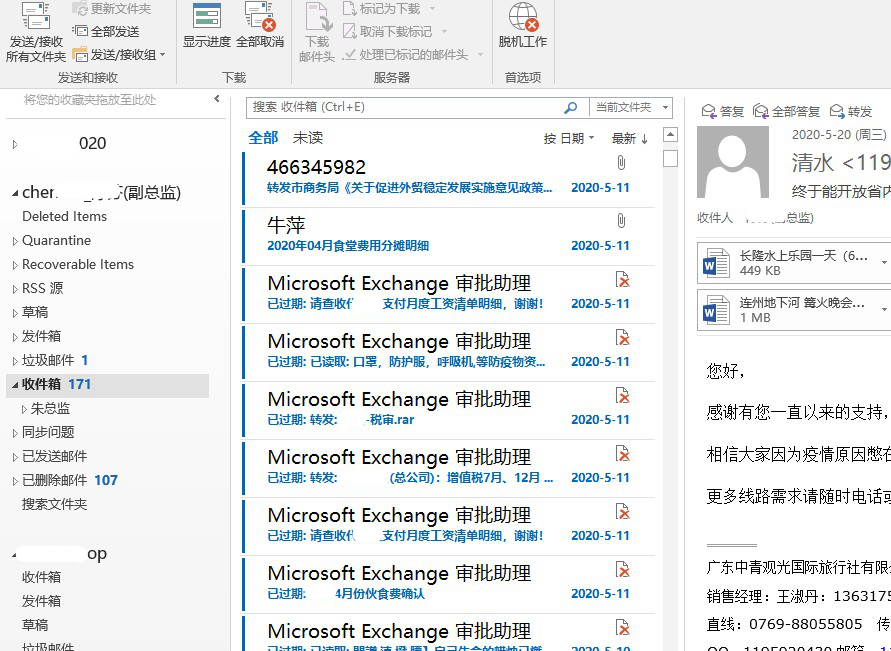Select the 全部 mail filter tab
Screen dimensions: 891x651
[263, 137]
